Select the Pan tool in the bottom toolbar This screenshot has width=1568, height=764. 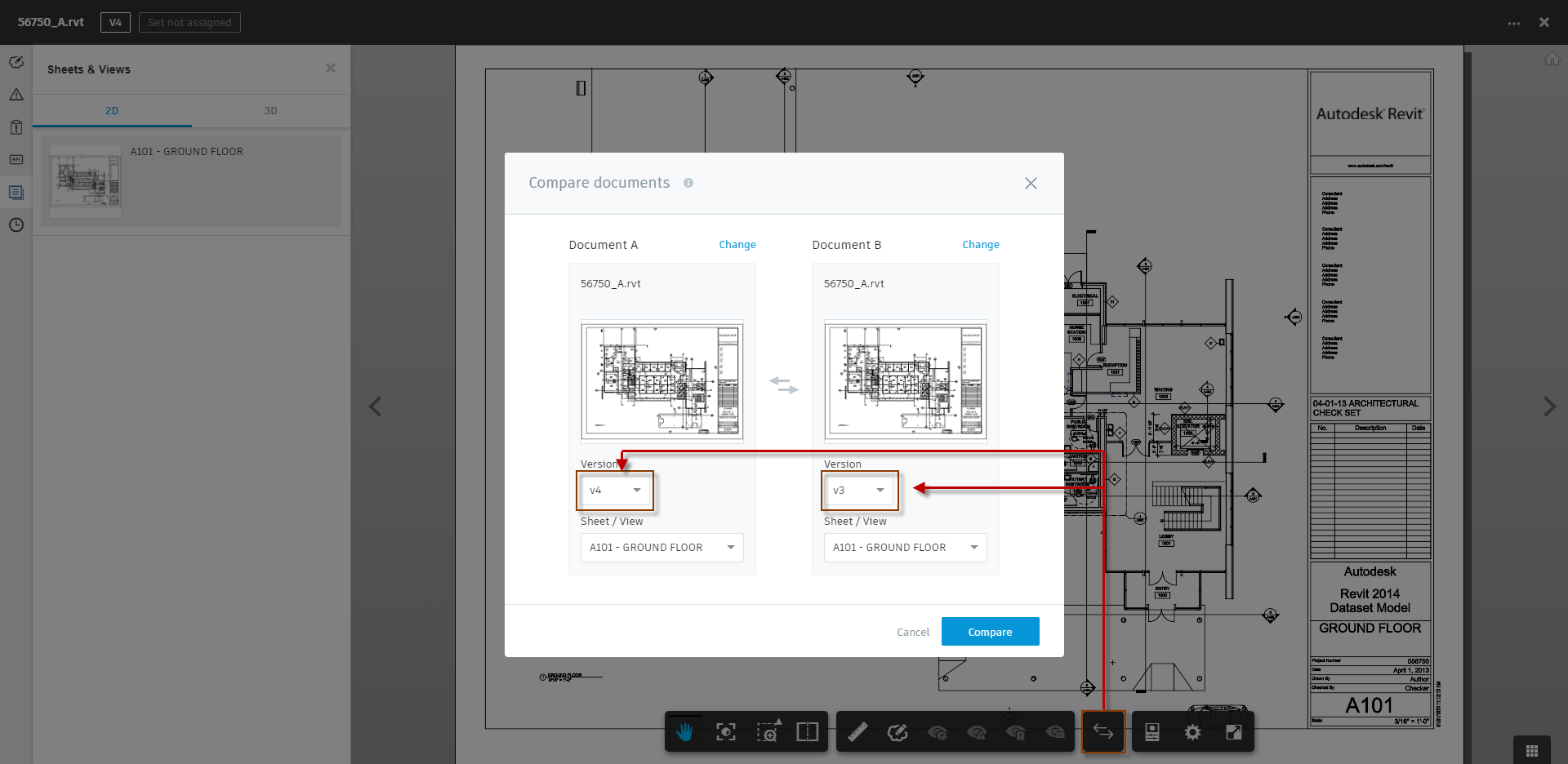coord(684,731)
